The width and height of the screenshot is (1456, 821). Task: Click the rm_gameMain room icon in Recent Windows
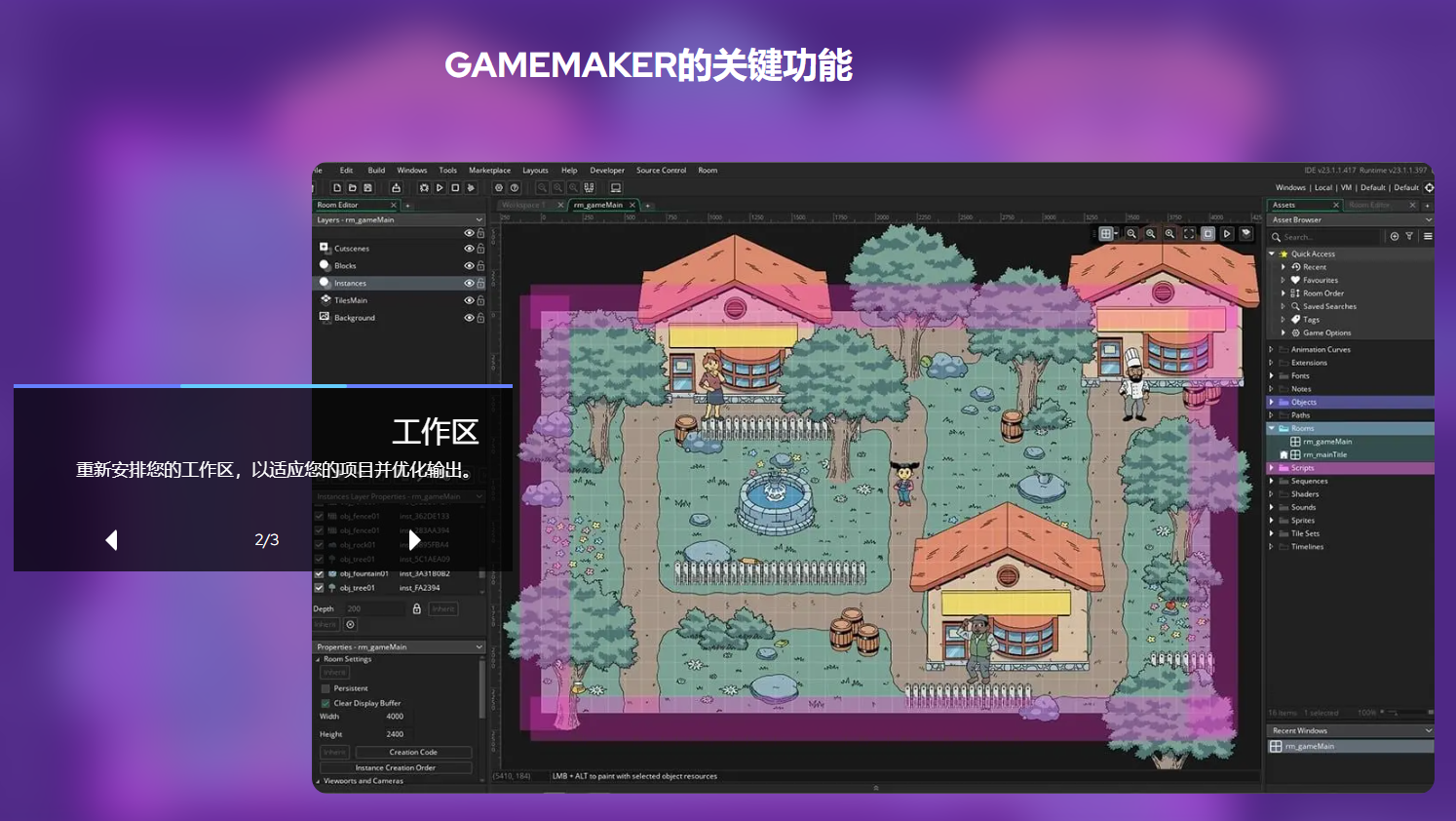1276,747
